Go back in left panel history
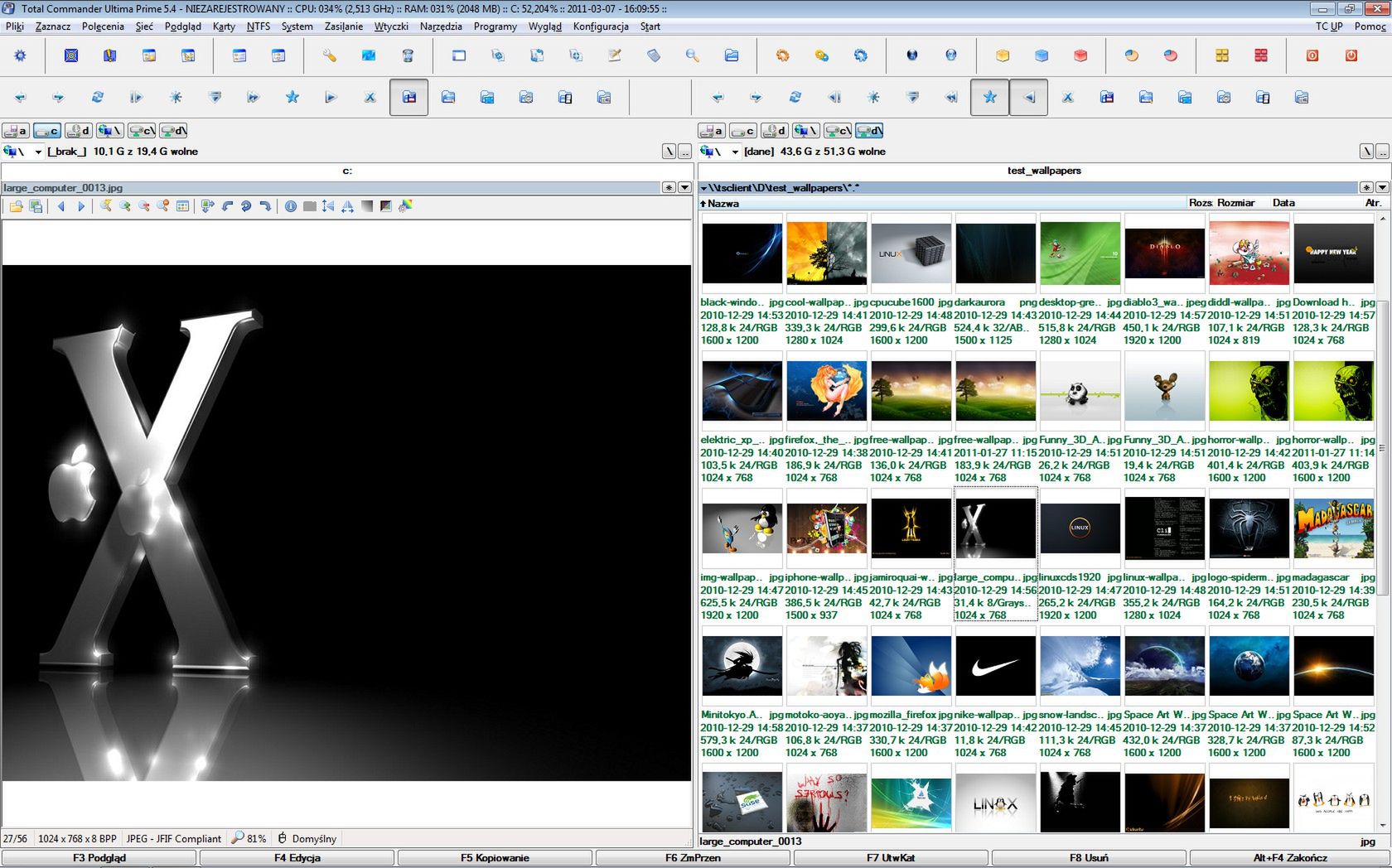This screenshot has height=868, width=1392. [20, 97]
